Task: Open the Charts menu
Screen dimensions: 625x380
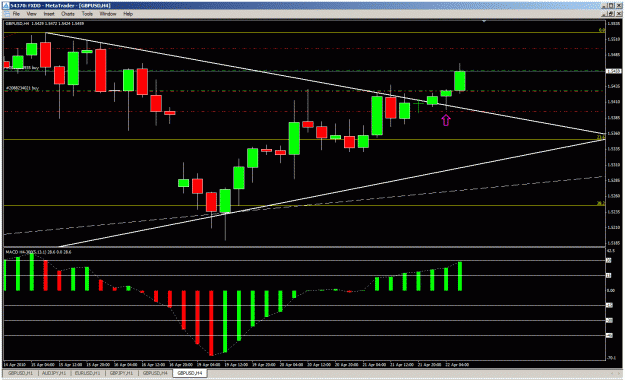Action: [x=68, y=14]
